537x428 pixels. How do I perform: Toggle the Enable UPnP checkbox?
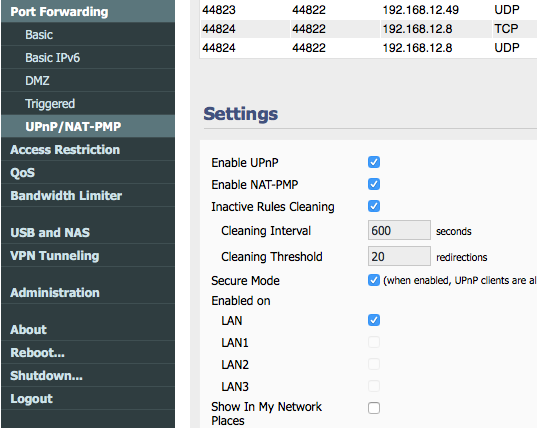tap(374, 162)
